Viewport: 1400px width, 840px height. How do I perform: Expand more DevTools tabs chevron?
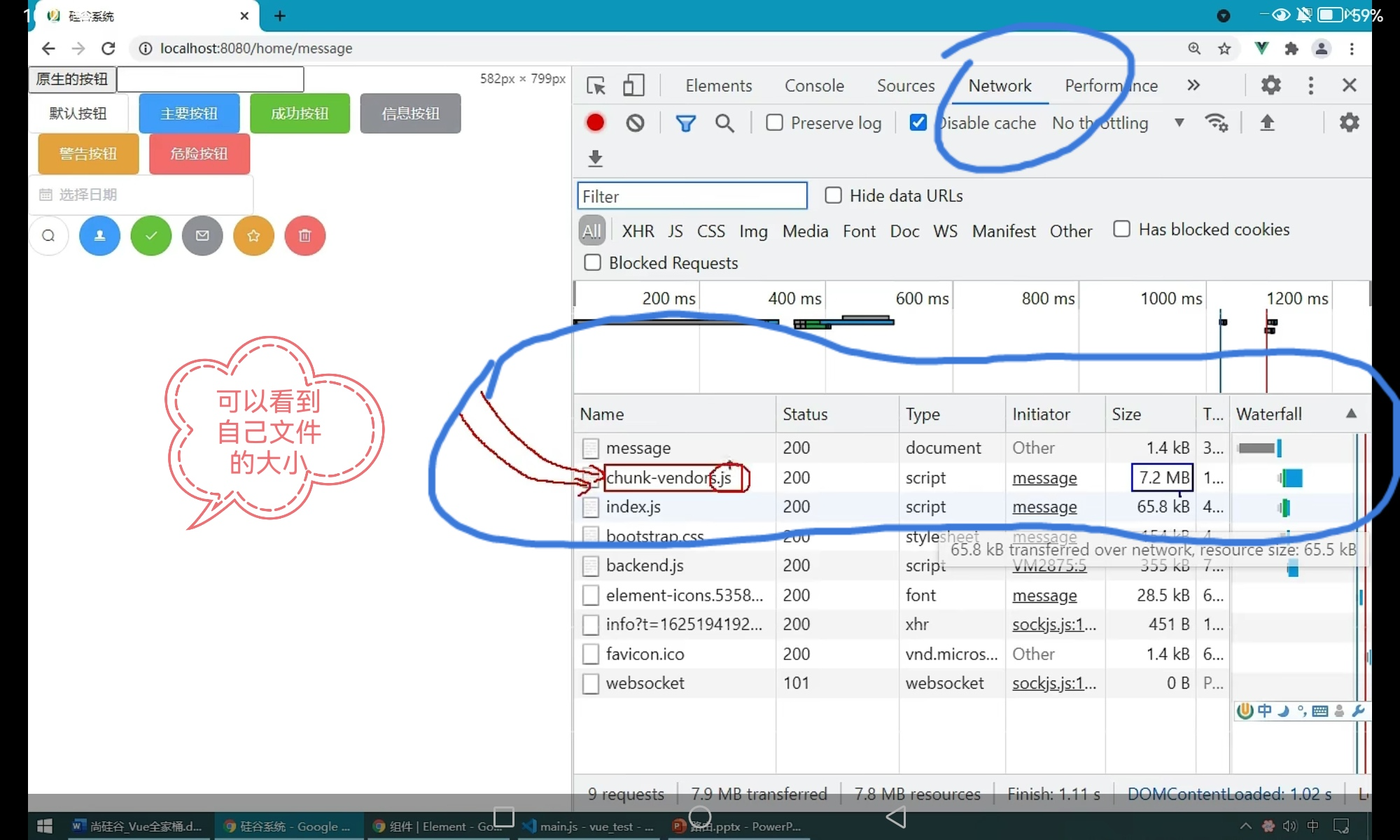pos(1193,85)
